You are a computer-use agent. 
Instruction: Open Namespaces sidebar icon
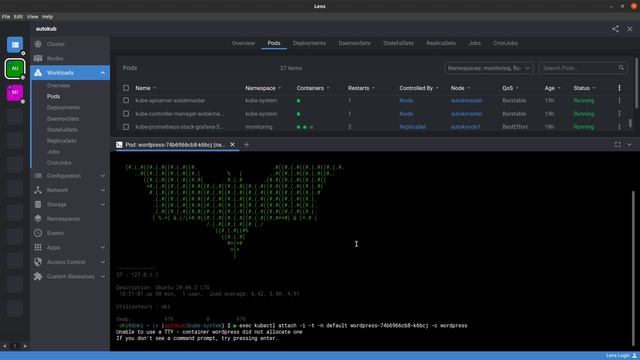click(38, 219)
